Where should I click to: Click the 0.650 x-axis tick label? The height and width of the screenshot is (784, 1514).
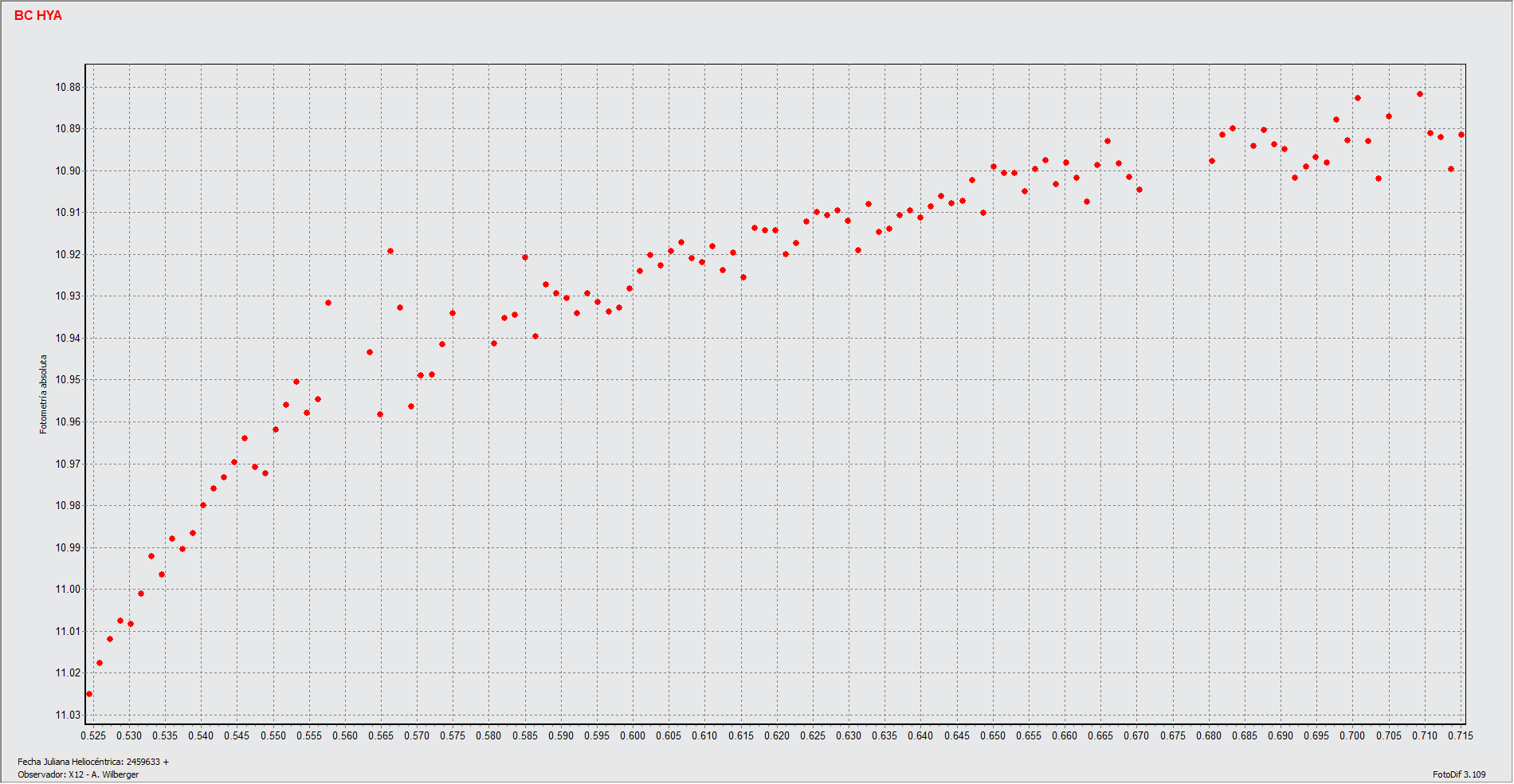click(992, 735)
